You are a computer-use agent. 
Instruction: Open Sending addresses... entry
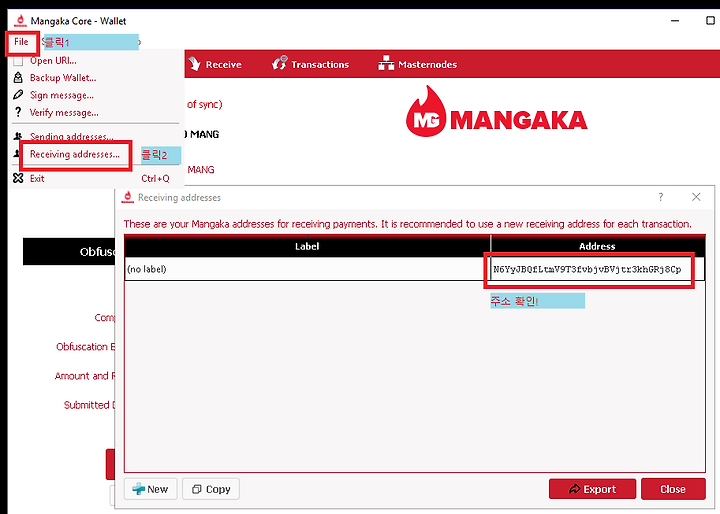pyautogui.click(x=71, y=136)
